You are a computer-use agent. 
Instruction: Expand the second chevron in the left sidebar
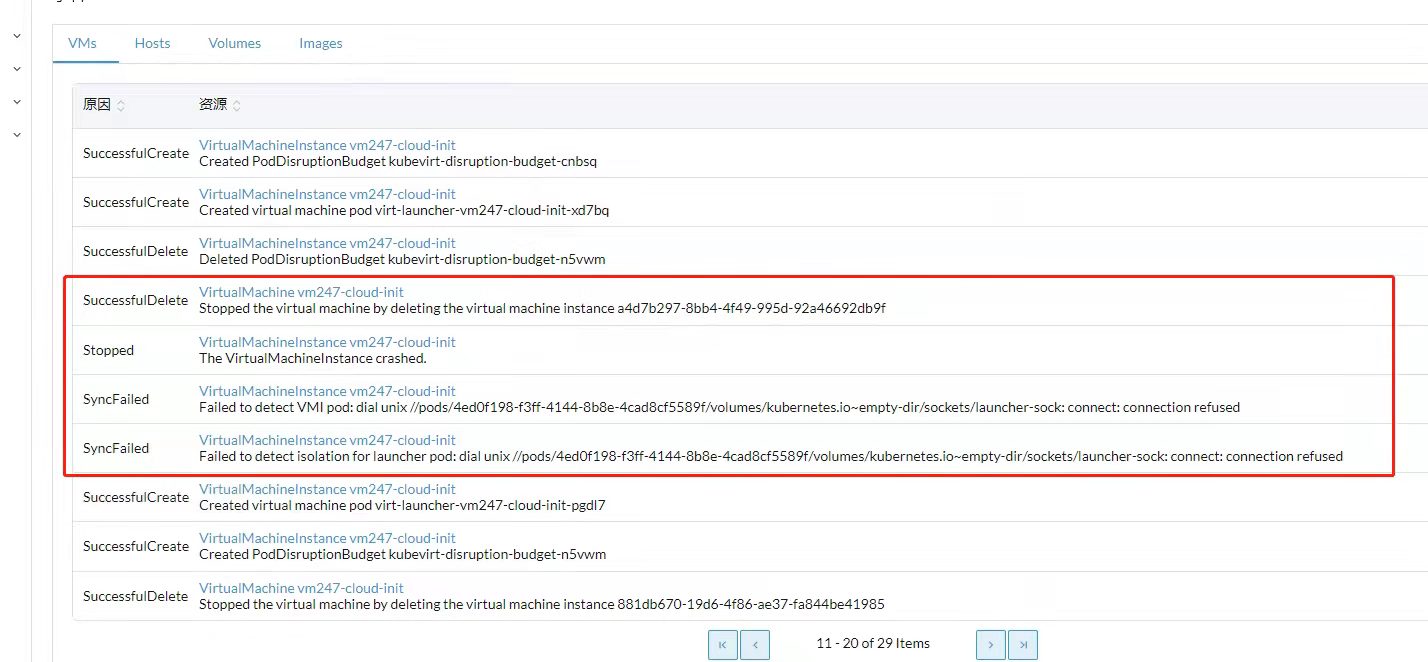pos(15,67)
